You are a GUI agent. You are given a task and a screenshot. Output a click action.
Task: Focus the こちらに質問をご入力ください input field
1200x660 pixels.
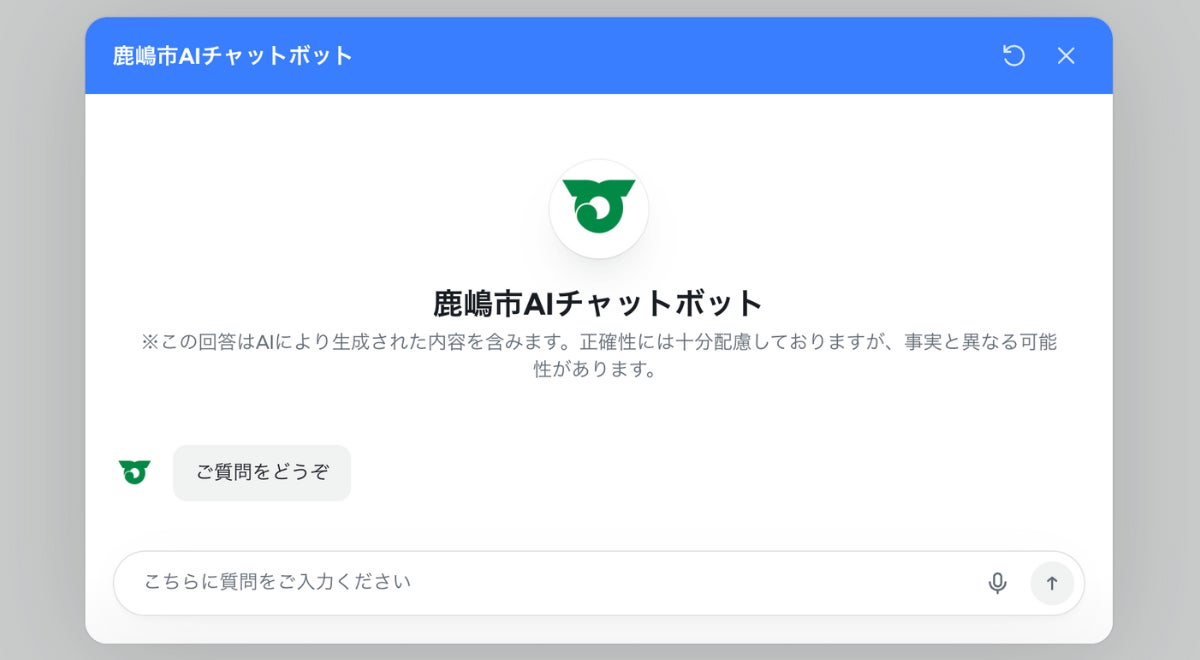pyautogui.click(x=599, y=583)
